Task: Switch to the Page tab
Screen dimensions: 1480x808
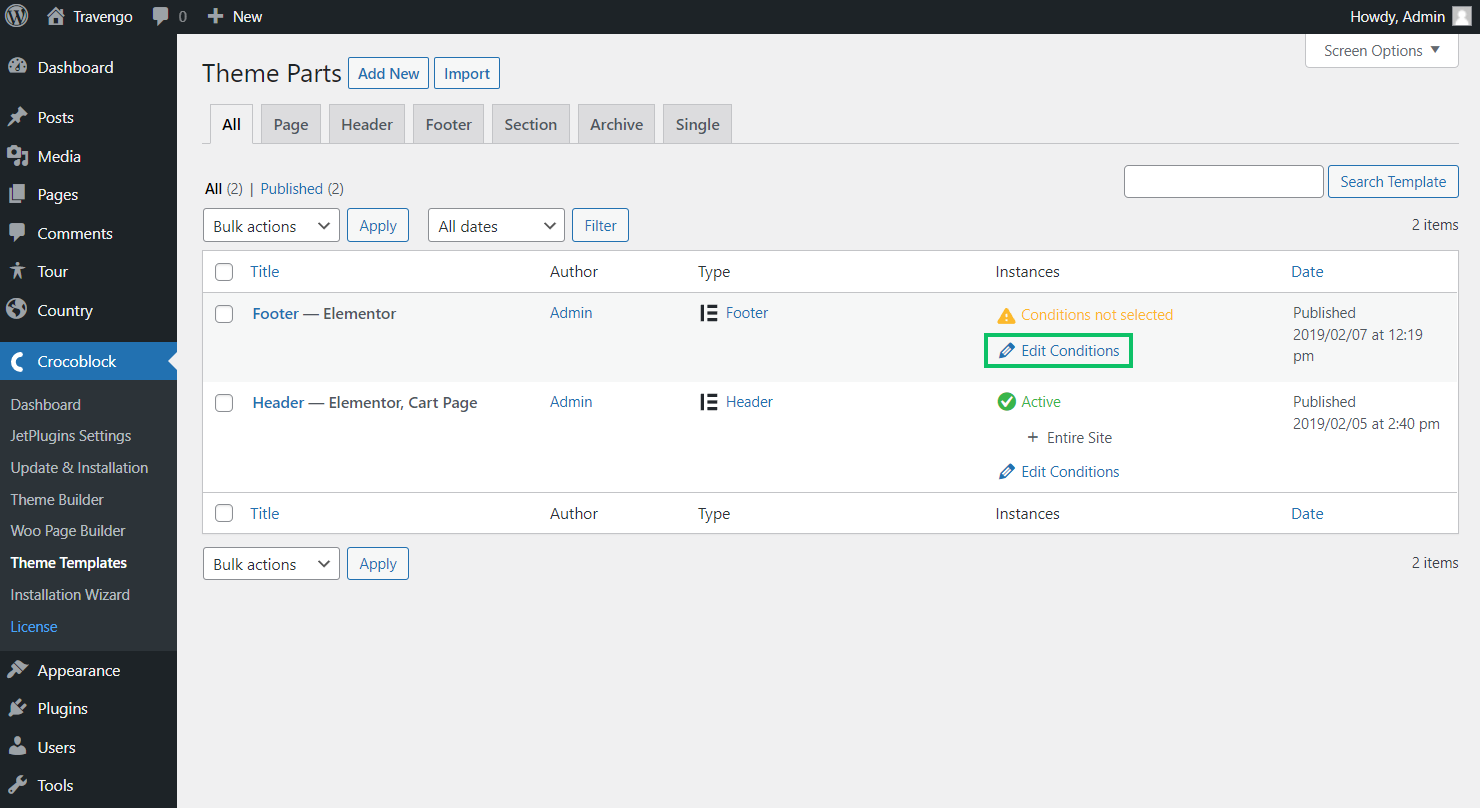Action: (x=291, y=124)
